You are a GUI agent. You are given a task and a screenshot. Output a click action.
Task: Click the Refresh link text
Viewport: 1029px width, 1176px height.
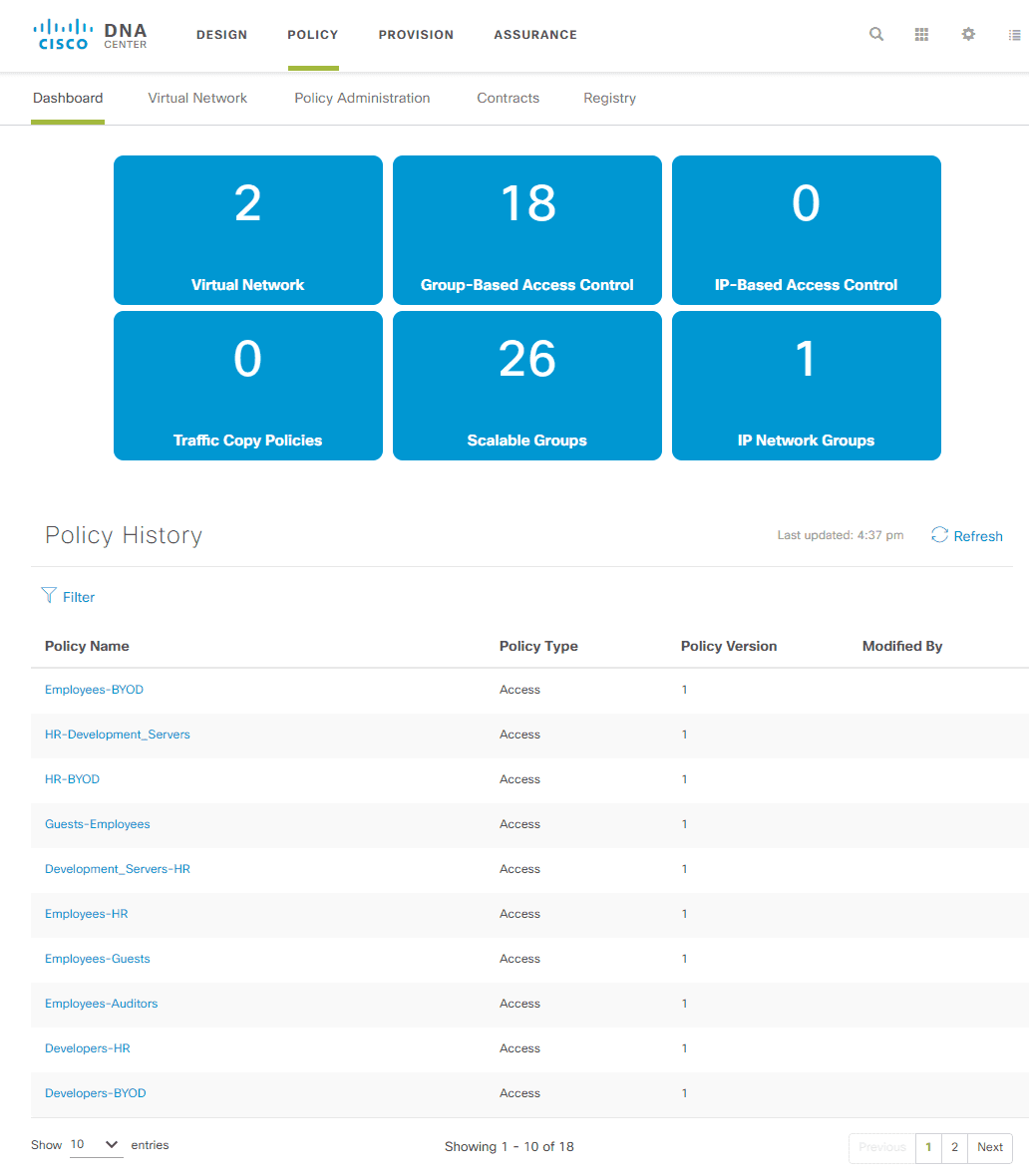tap(978, 536)
